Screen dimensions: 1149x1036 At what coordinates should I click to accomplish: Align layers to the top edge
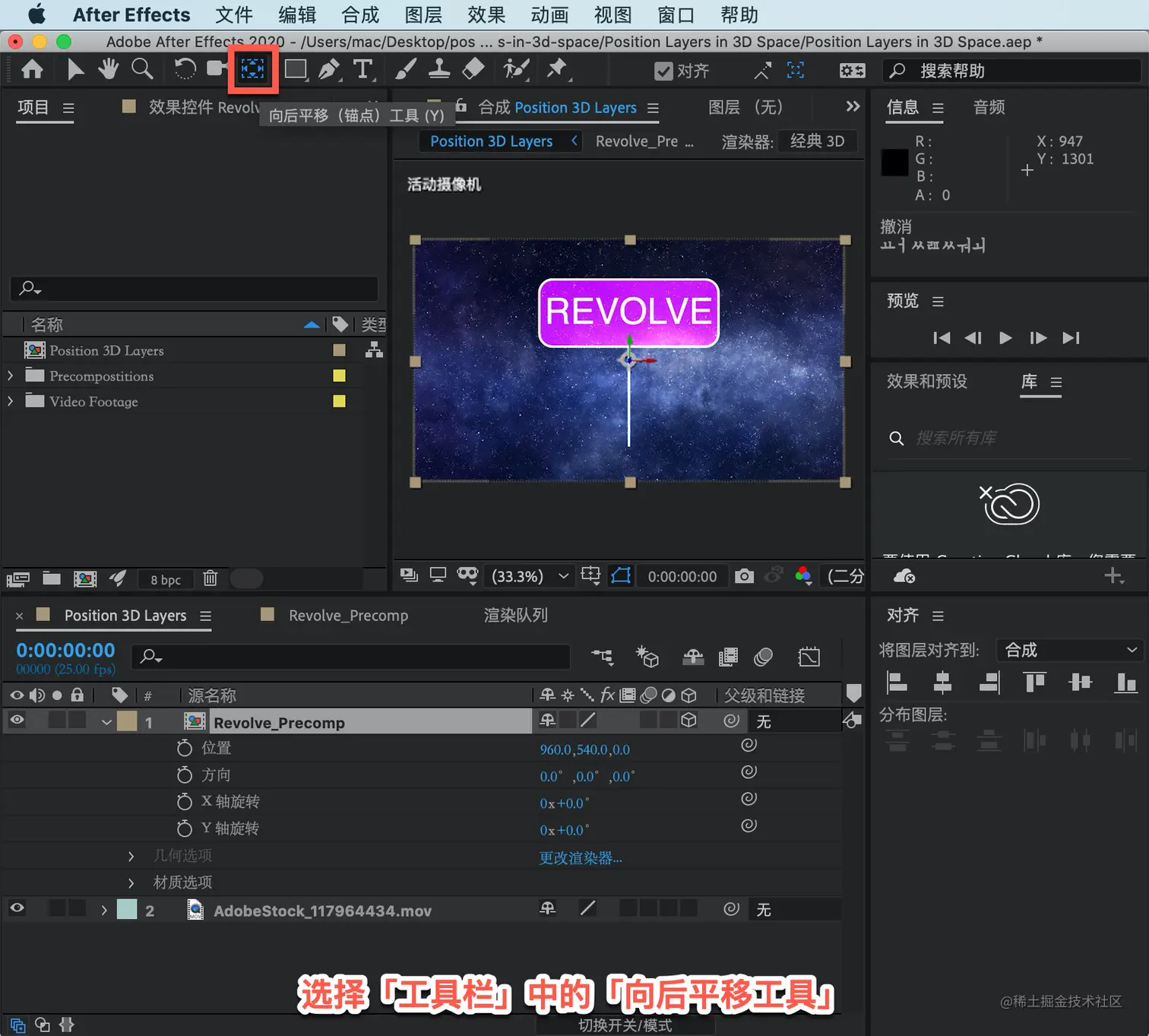coord(1034,683)
